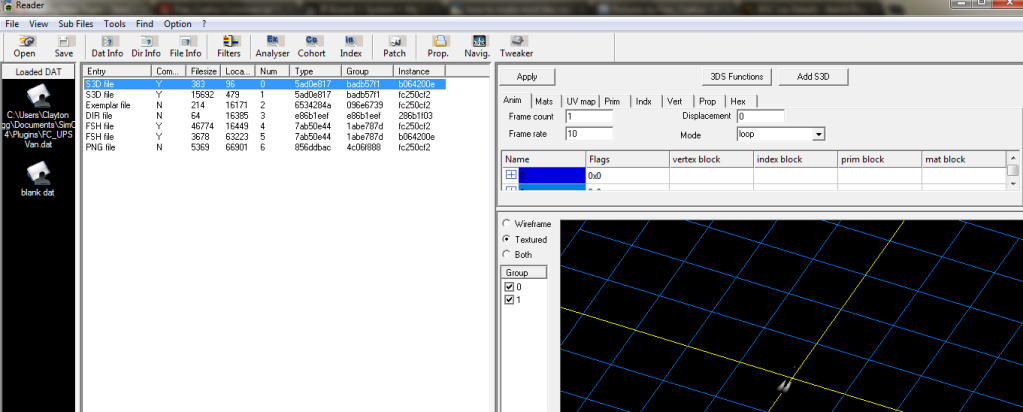The width and height of the screenshot is (1023, 412).
Task: Select the Wireframe view mode
Action: tap(506, 224)
